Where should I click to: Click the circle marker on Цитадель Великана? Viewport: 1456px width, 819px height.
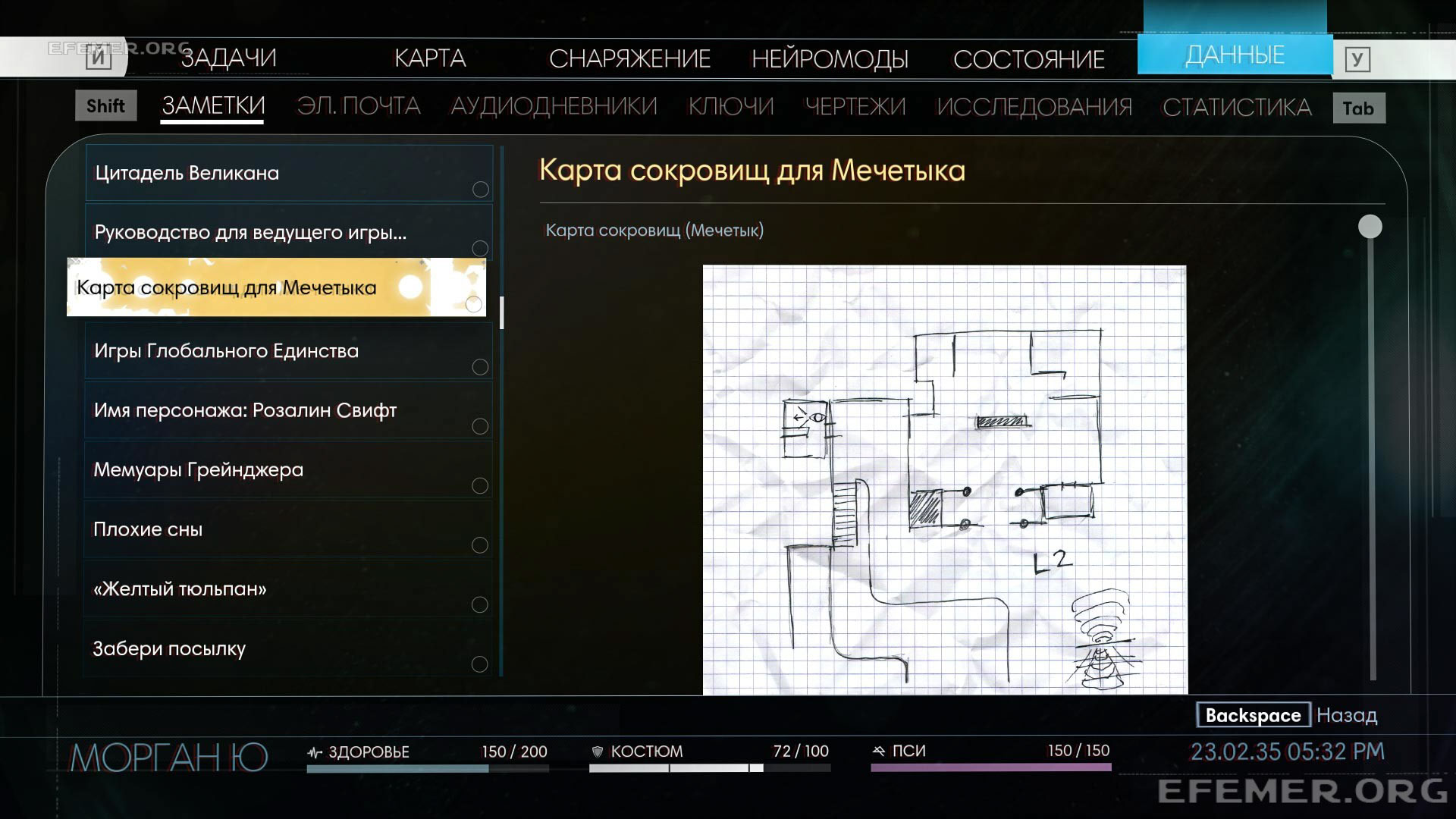(x=480, y=190)
